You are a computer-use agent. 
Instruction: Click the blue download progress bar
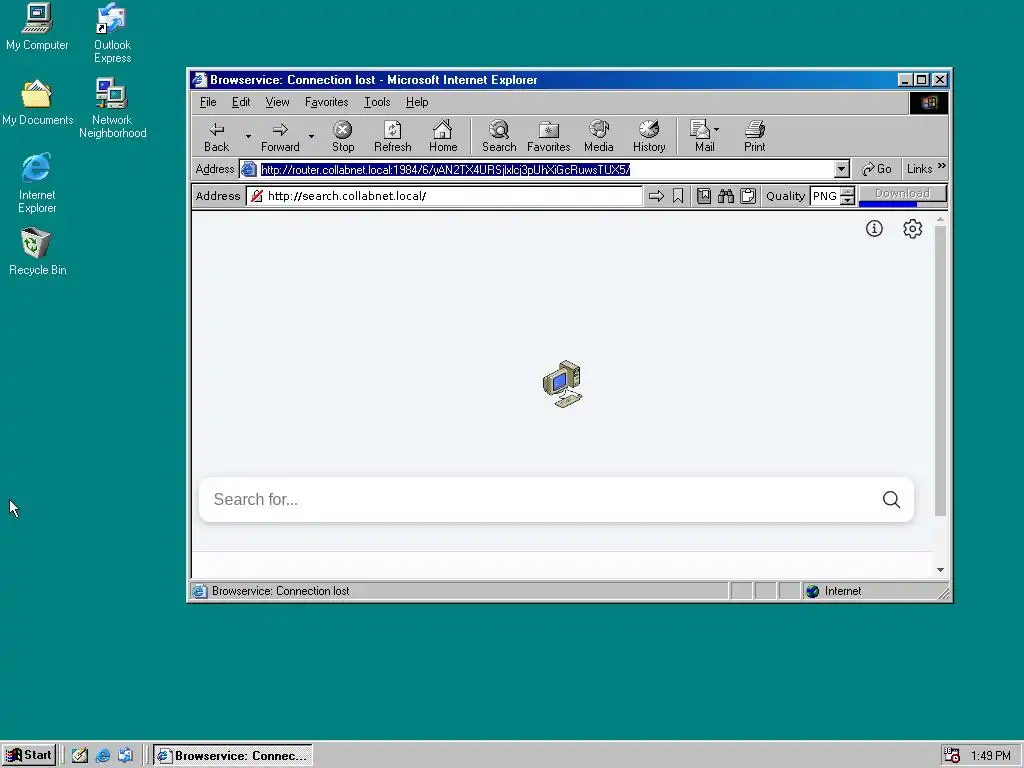[888, 204]
